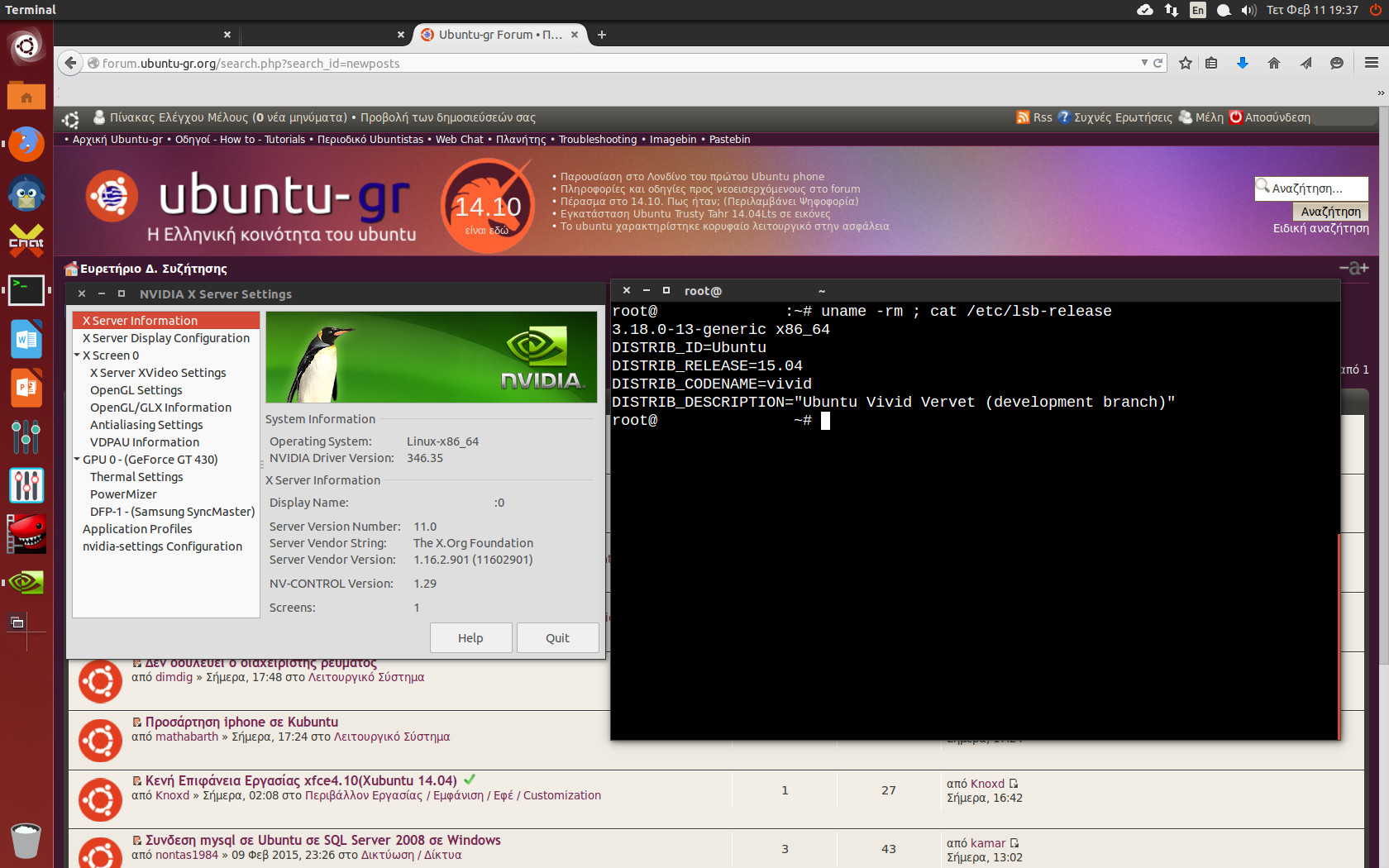Open Firefox downloads arrow
This screenshot has height=868, width=1389.
point(1242,63)
